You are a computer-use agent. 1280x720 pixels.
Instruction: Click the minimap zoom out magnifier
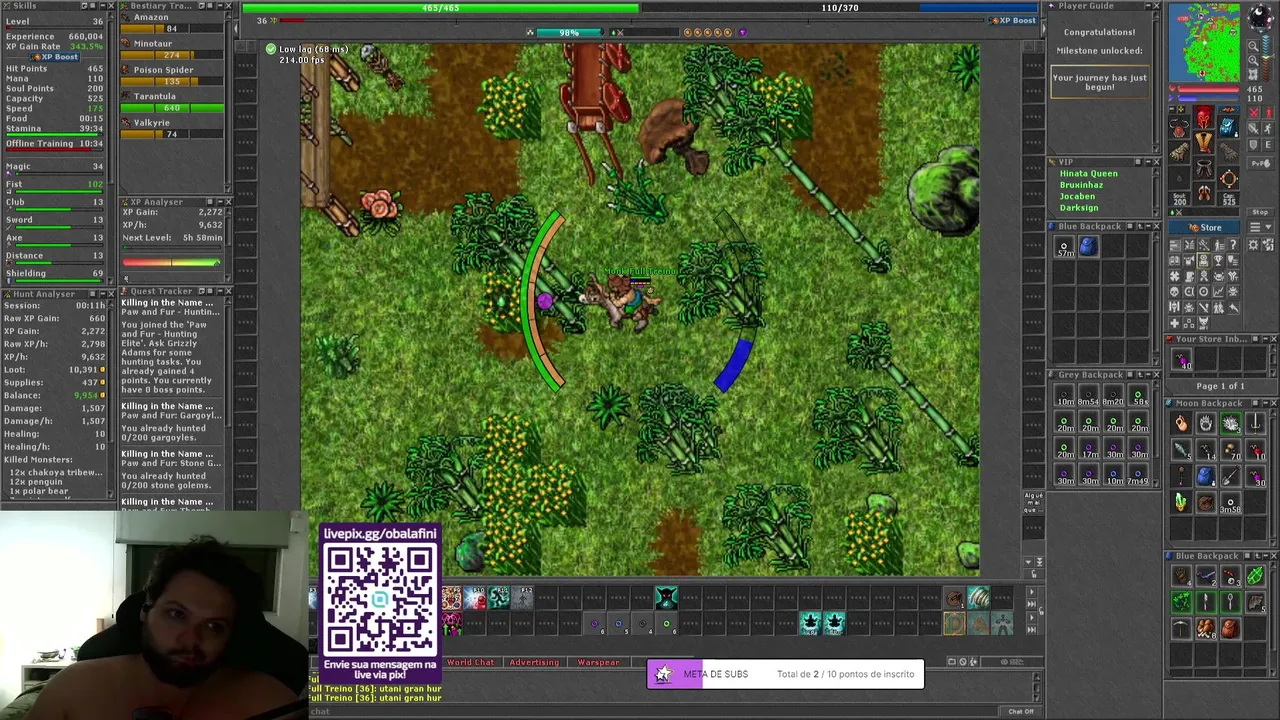[1253, 46]
